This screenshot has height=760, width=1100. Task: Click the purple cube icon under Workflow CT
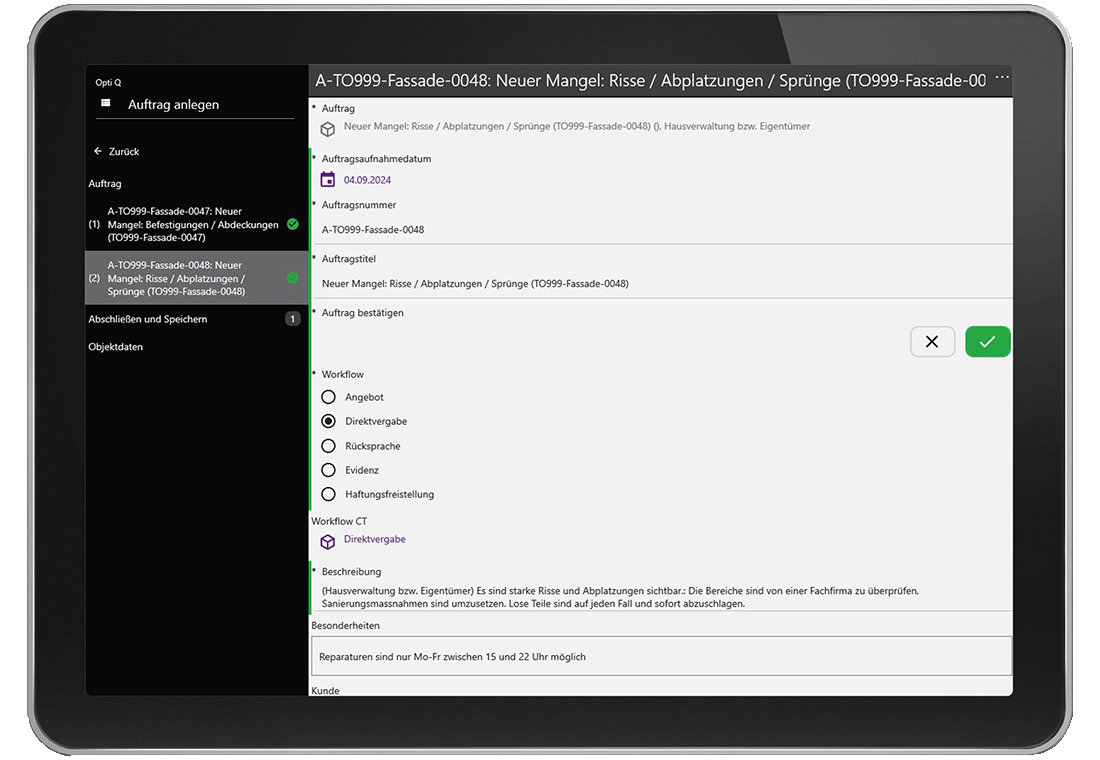328,541
